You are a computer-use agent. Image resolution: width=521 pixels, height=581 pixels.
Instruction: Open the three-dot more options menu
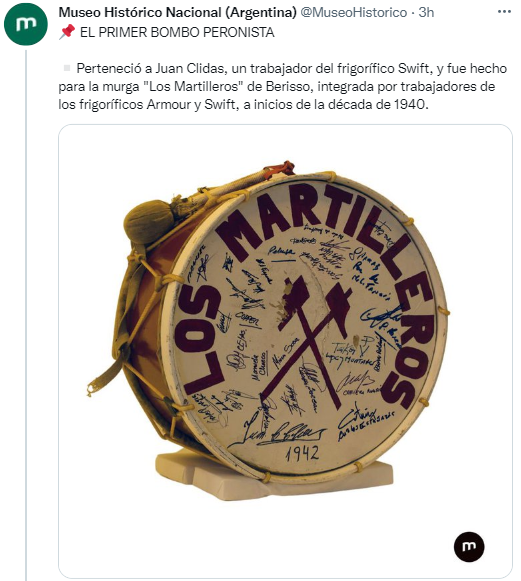pyautogui.click(x=504, y=12)
